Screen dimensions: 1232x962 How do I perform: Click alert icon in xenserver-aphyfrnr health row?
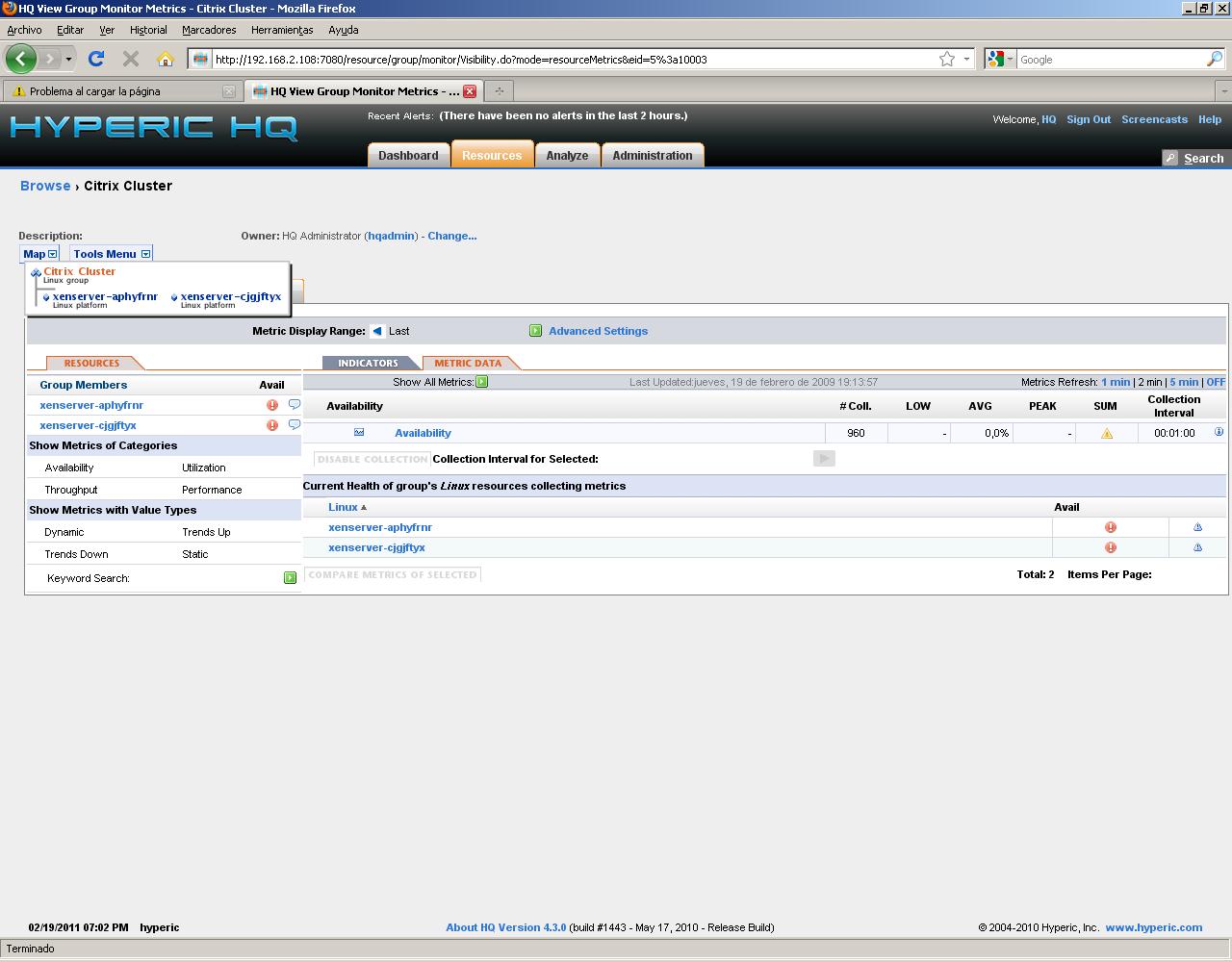click(1198, 527)
